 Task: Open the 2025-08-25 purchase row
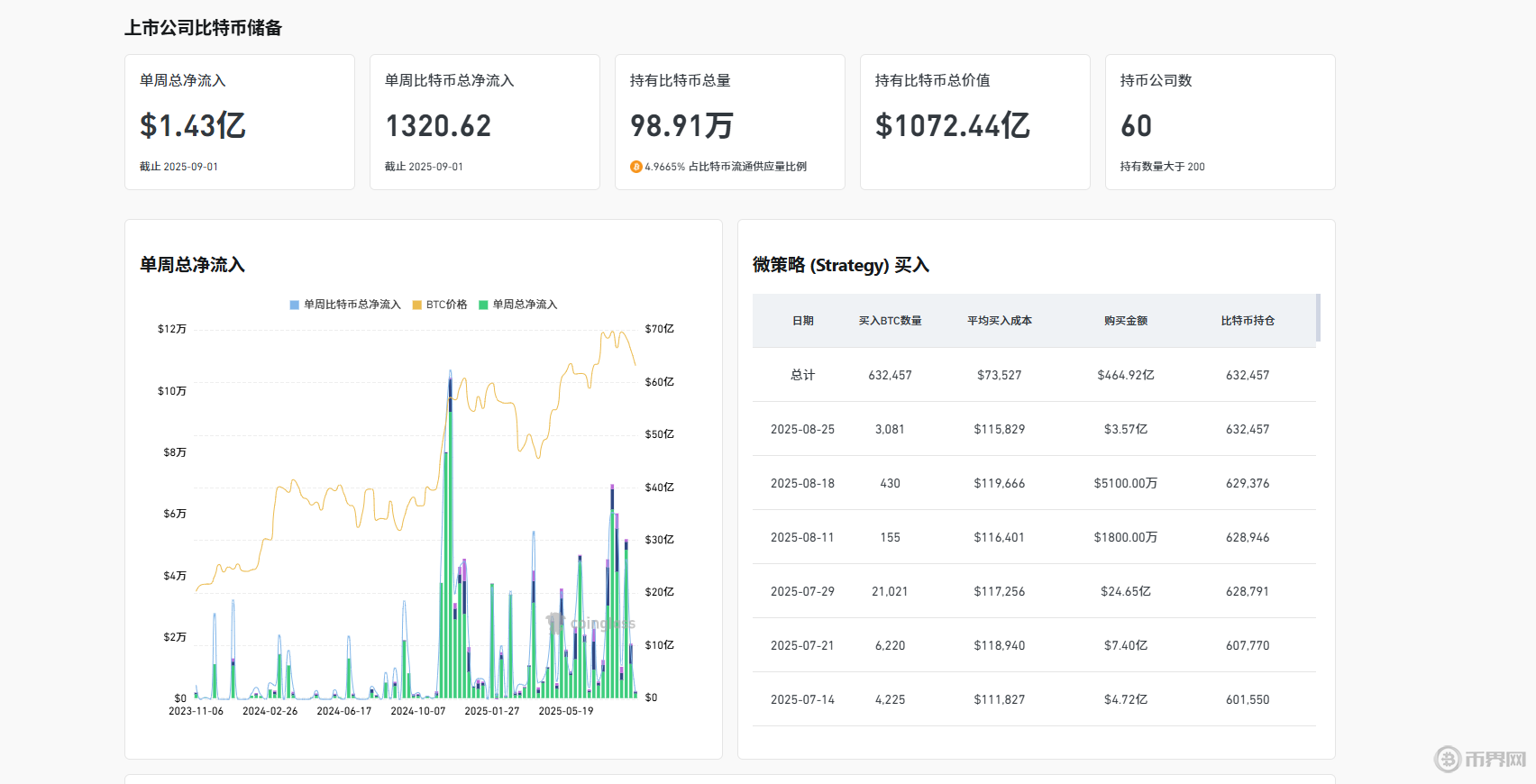(1034, 429)
